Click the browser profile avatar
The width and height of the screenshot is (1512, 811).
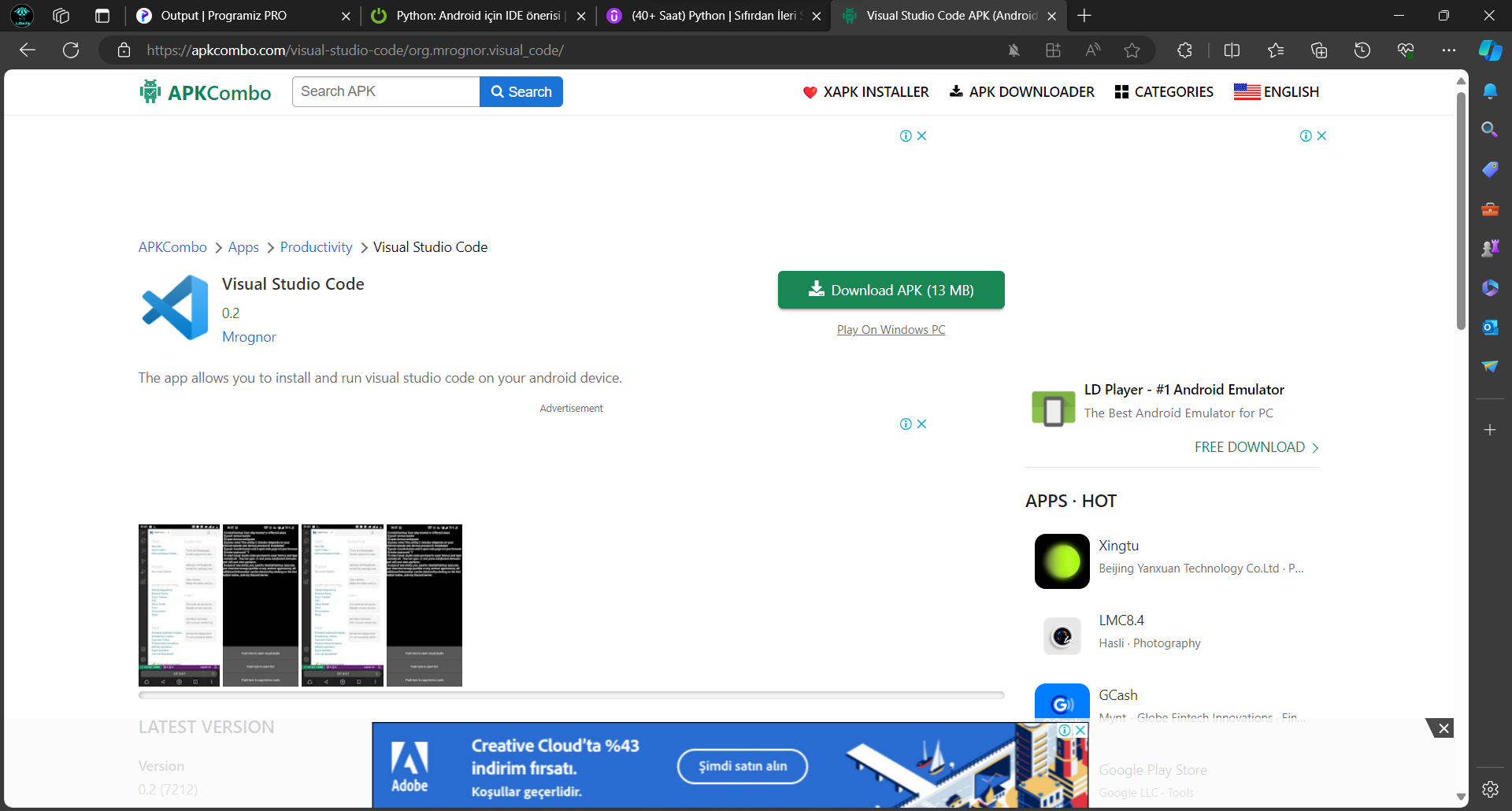tap(22, 16)
